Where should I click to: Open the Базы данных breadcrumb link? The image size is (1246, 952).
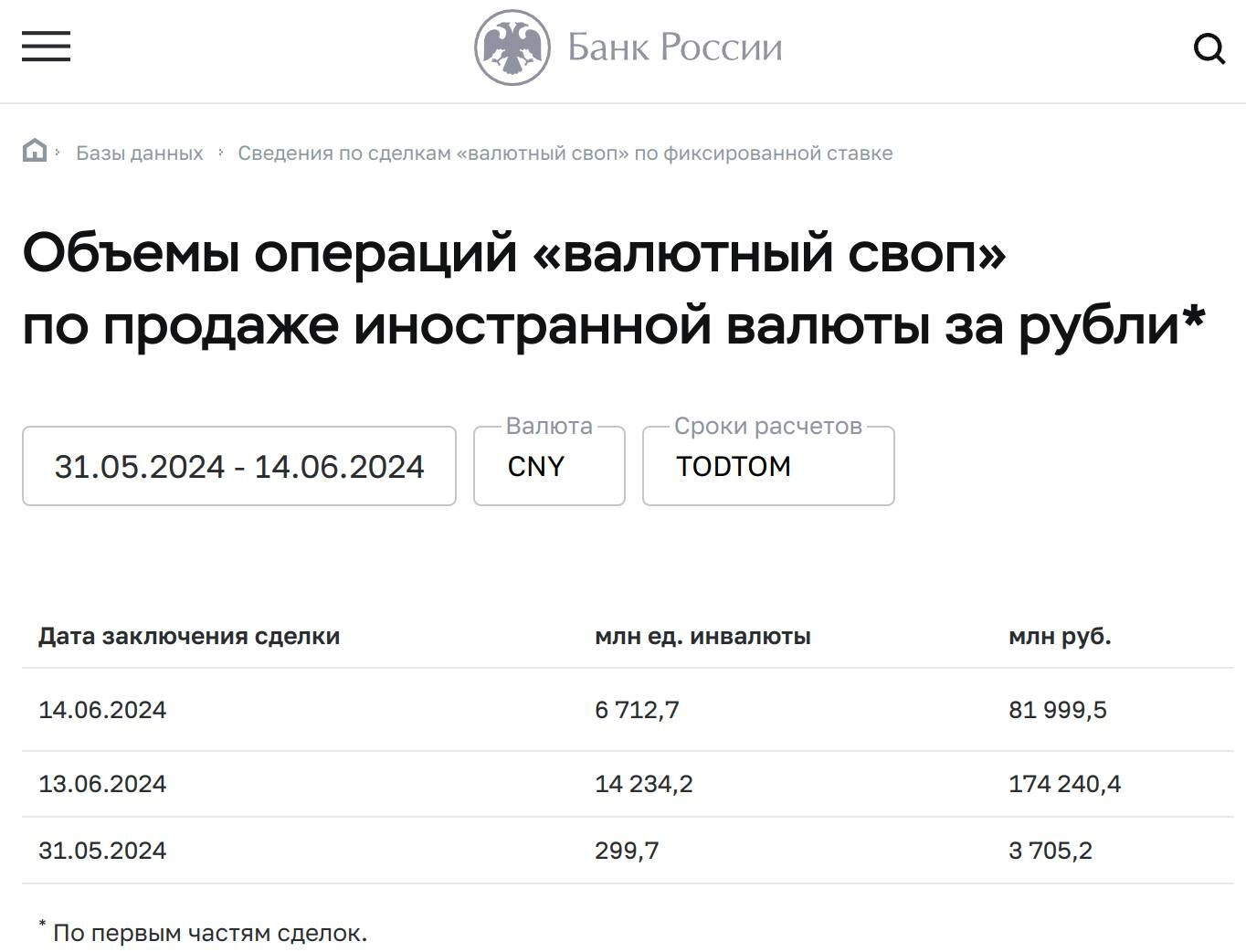coord(140,153)
